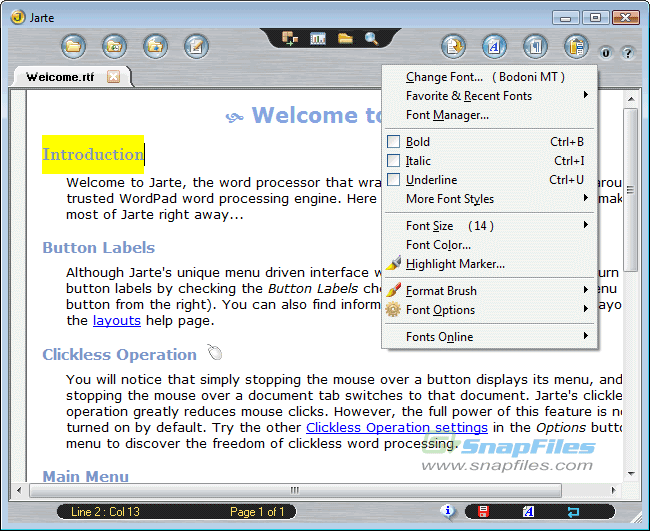Click the small round question mark help button

pyautogui.click(x=628, y=53)
